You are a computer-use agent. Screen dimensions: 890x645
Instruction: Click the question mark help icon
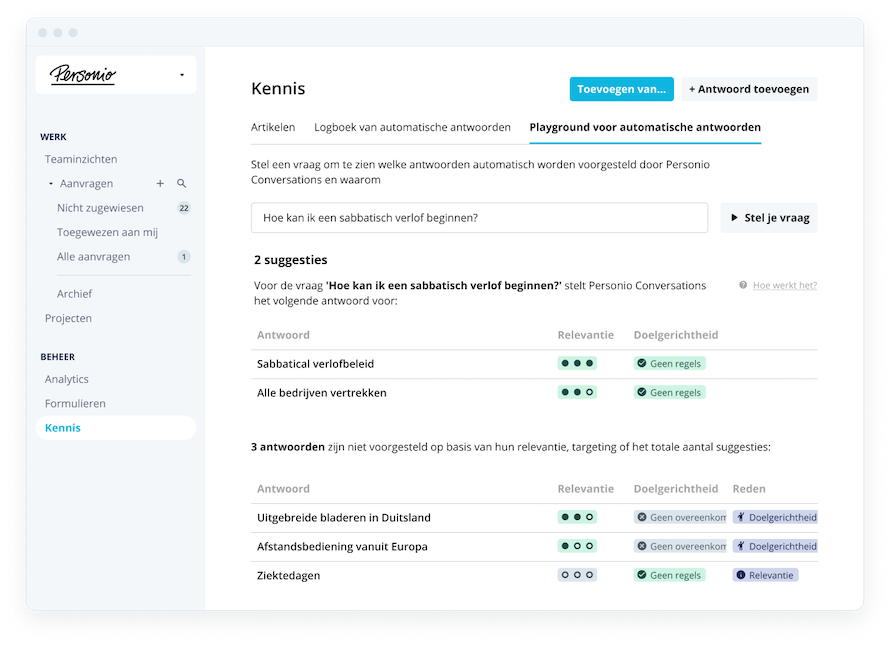(x=743, y=285)
